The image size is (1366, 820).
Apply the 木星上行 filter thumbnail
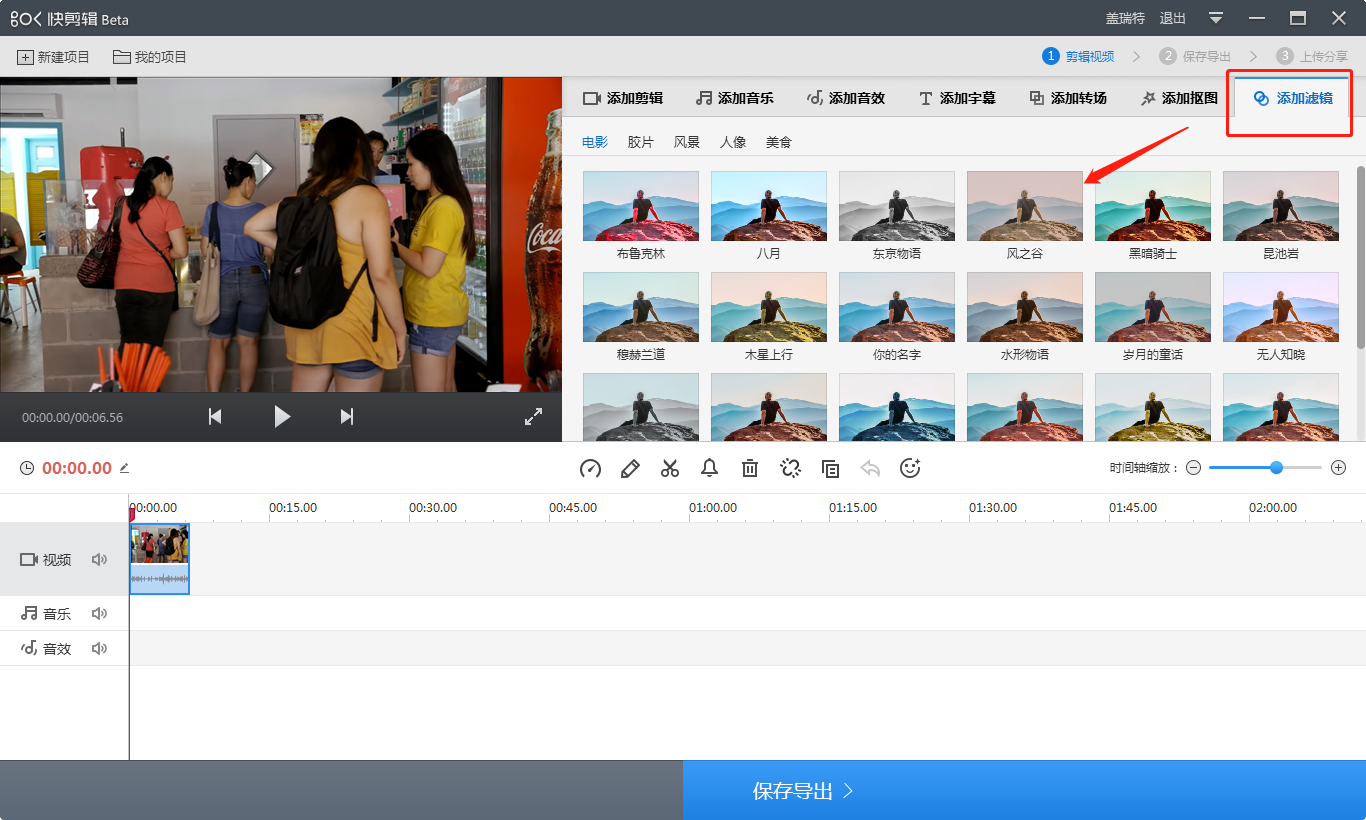pyautogui.click(x=769, y=307)
